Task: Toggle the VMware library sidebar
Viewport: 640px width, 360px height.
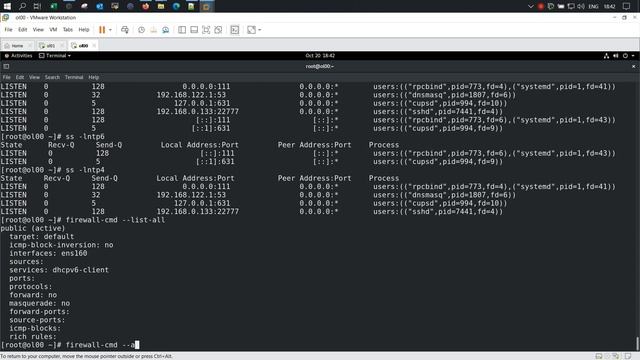Action: tap(182, 30)
